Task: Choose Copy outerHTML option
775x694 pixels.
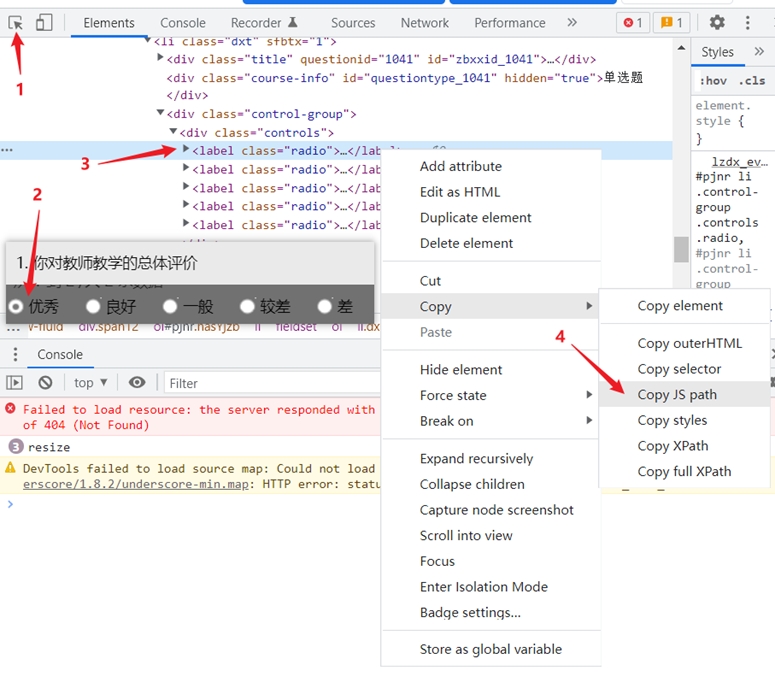Action: 685,343
